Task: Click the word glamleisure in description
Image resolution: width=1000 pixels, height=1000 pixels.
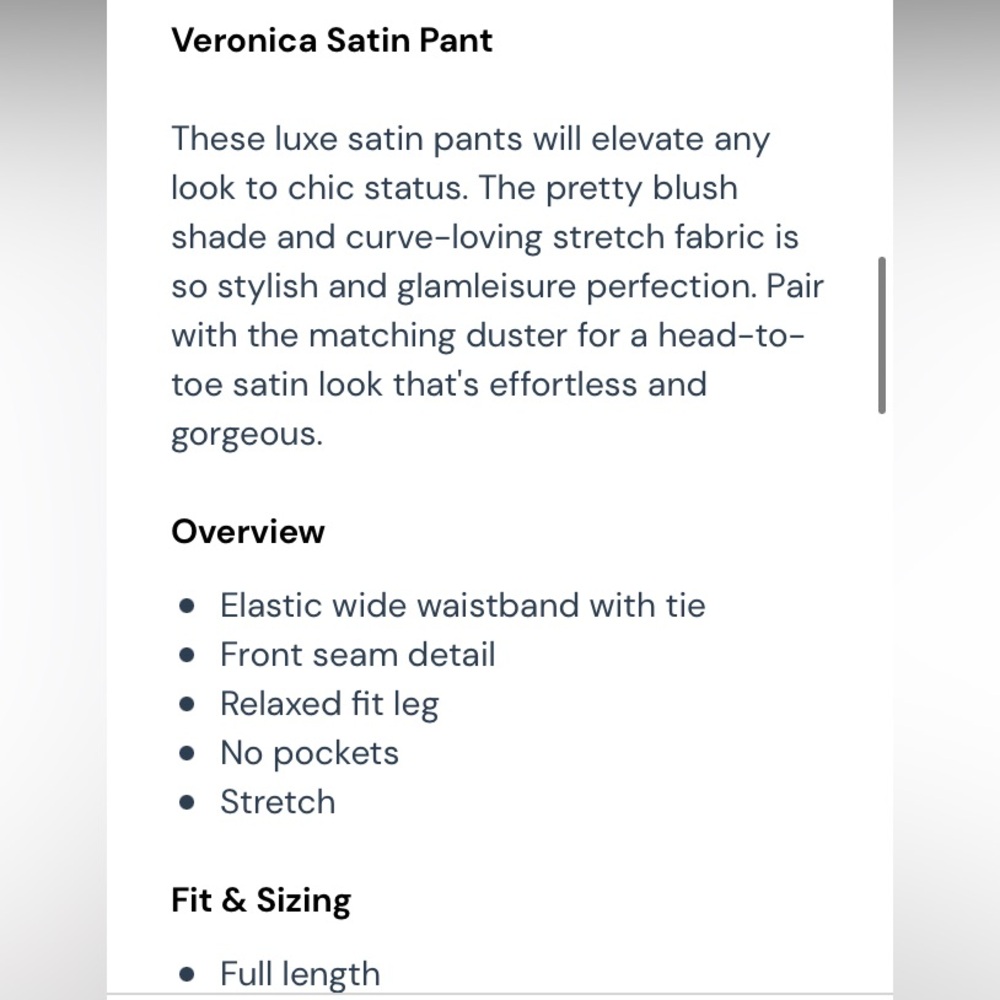Action: pyautogui.click(x=486, y=287)
